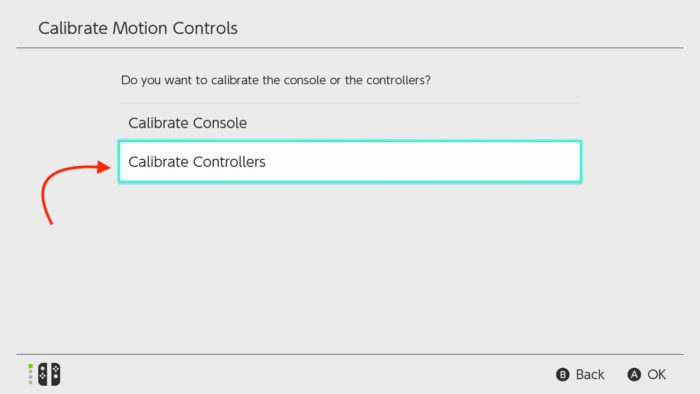Click the left Joy-Con half of the icon
The image size is (700, 394).
click(x=42, y=374)
